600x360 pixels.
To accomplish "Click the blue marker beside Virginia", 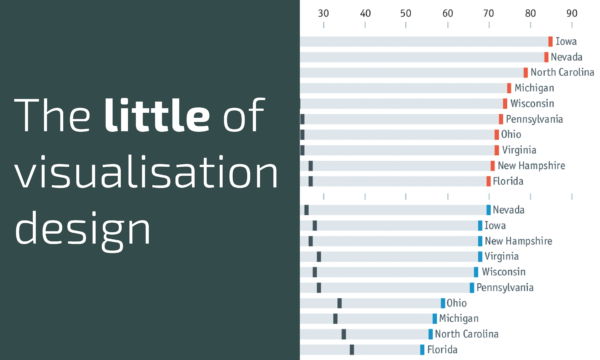I will (480, 256).
